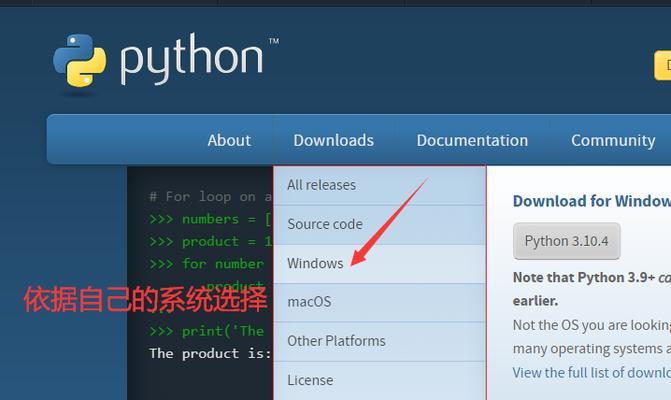Open View the full list of downloads link
The height and width of the screenshot is (400, 671).
[591, 373]
